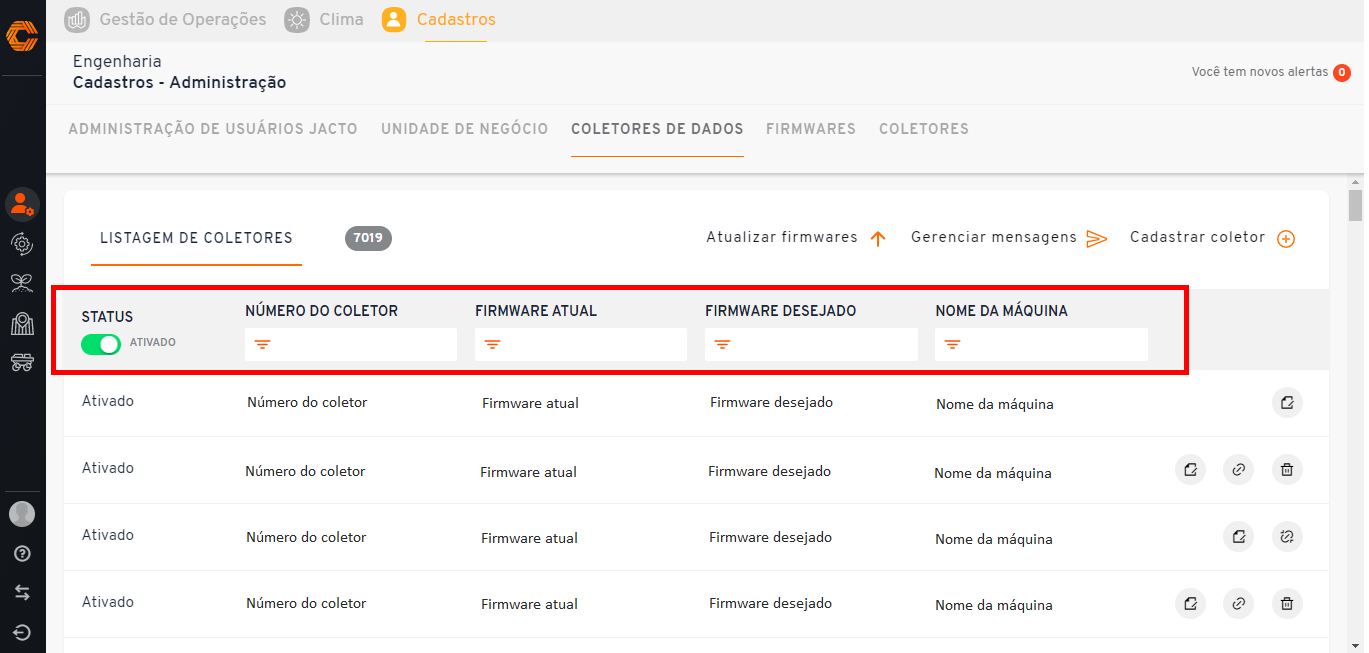Click Atualizar firmwares

point(796,238)
